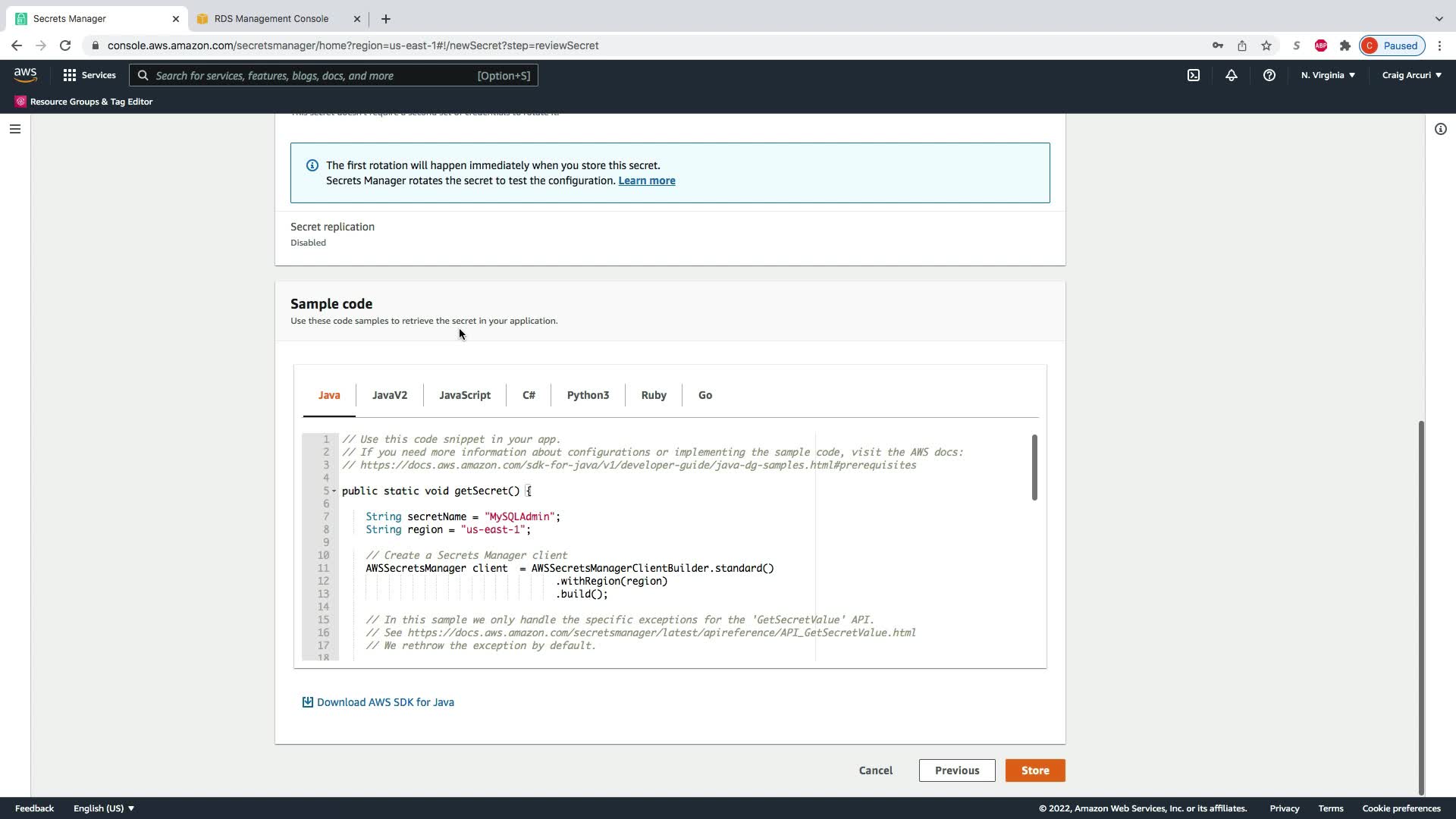Open the info panel circle icon
The image size is (1456, 819).
(1440, 129)
